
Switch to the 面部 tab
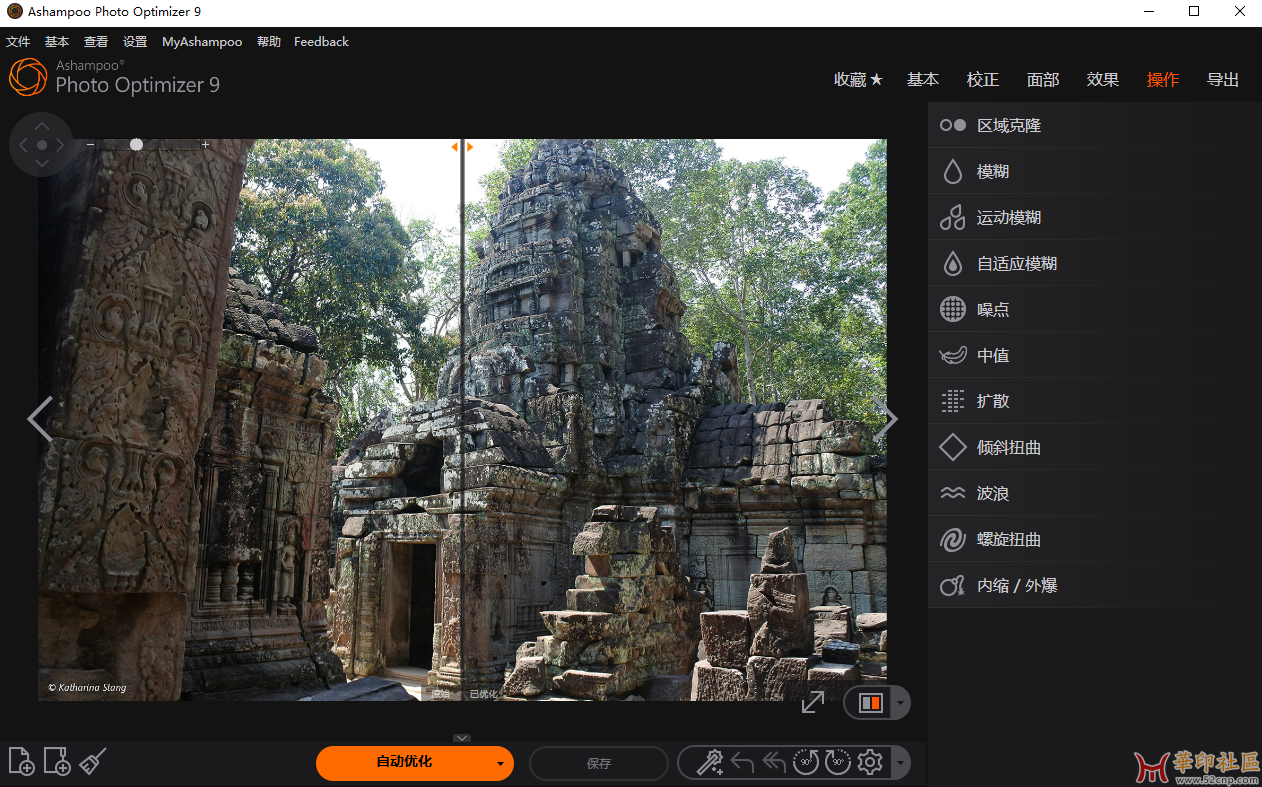pyautogui.click(x=1043, y=80)
